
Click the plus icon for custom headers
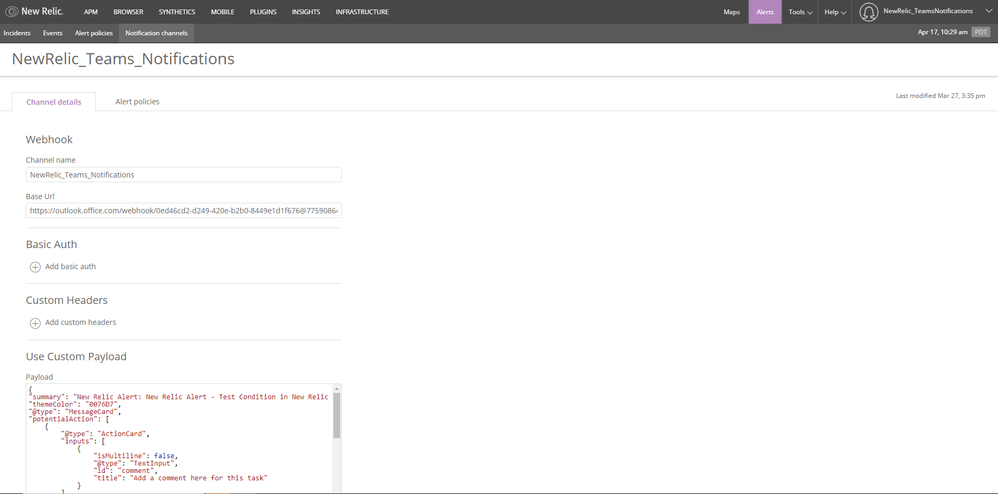35,323
